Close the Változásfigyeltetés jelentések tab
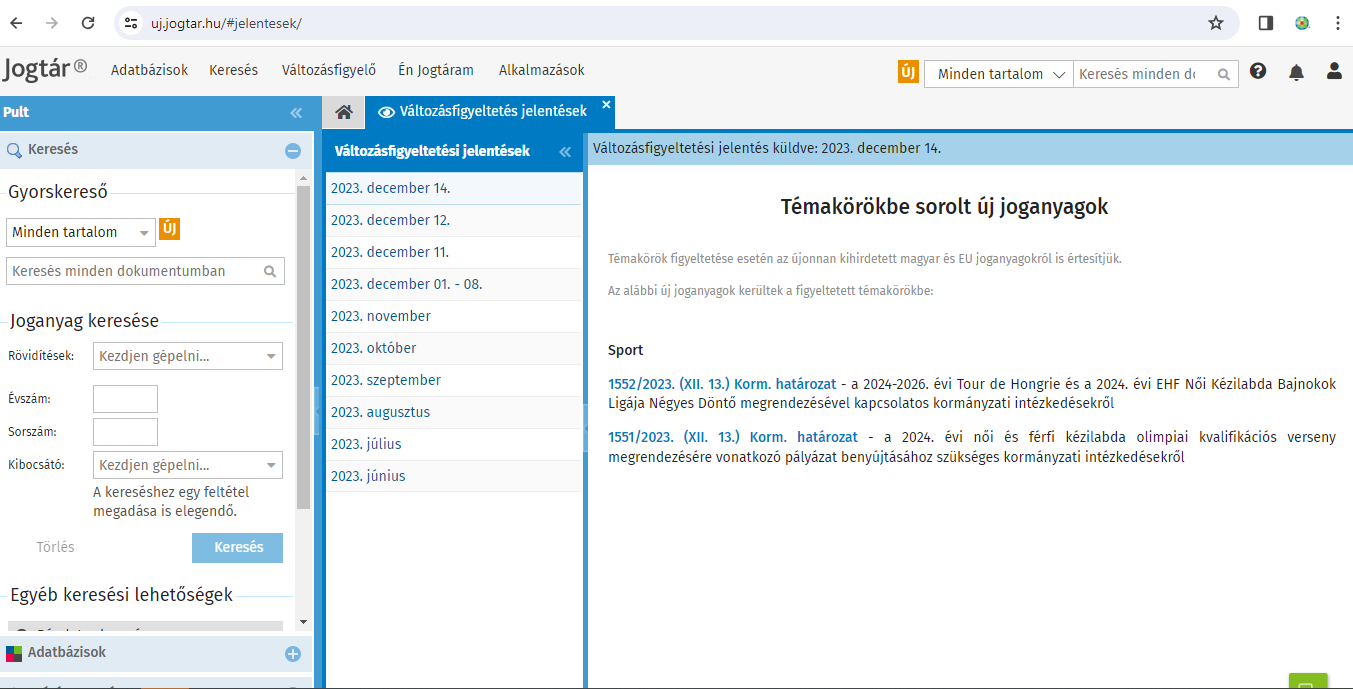1353x689 pixels. (606, 104)
